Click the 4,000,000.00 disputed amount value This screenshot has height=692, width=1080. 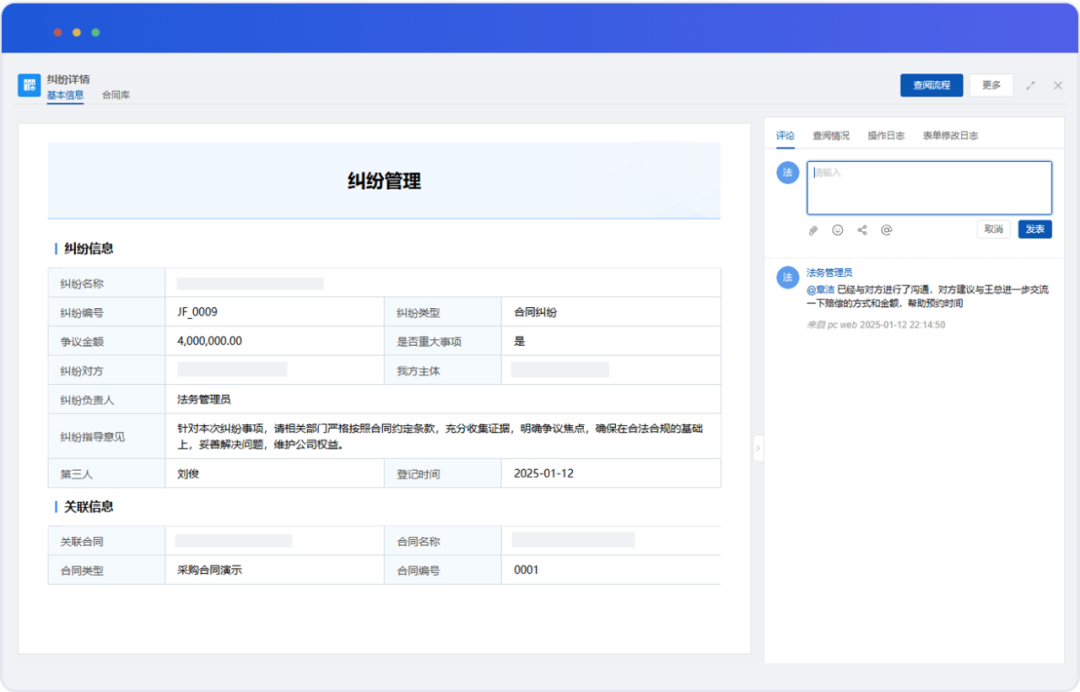pos(209,341)
